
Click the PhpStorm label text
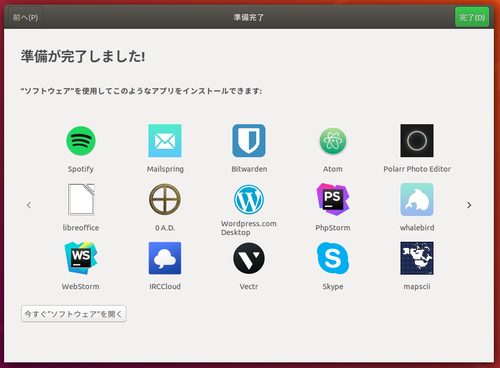333,228
